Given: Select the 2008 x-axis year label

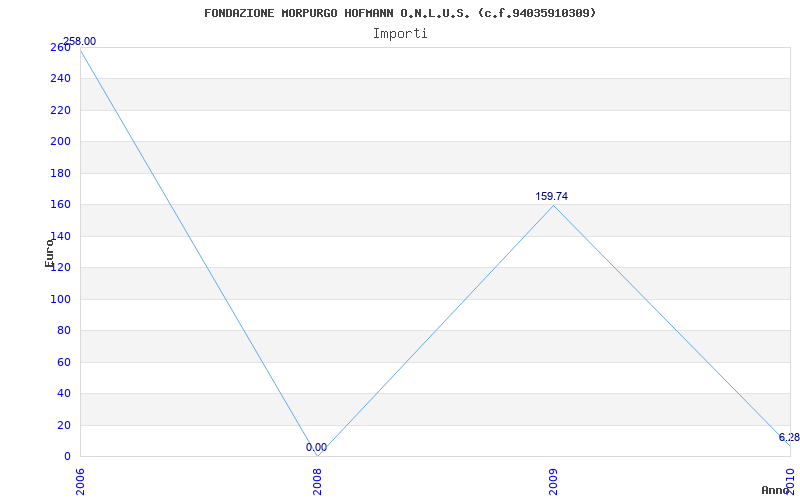Looking at the screenshot, I should [x=317, y=482].
